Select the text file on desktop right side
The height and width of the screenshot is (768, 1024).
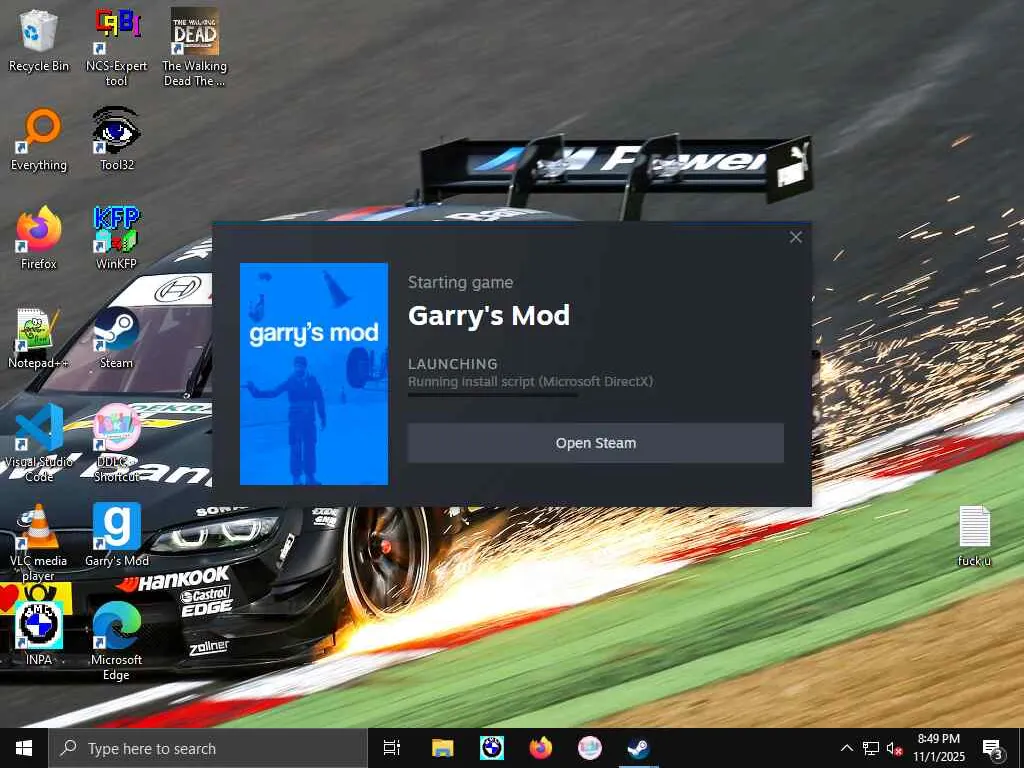click(x=974, y=536)
